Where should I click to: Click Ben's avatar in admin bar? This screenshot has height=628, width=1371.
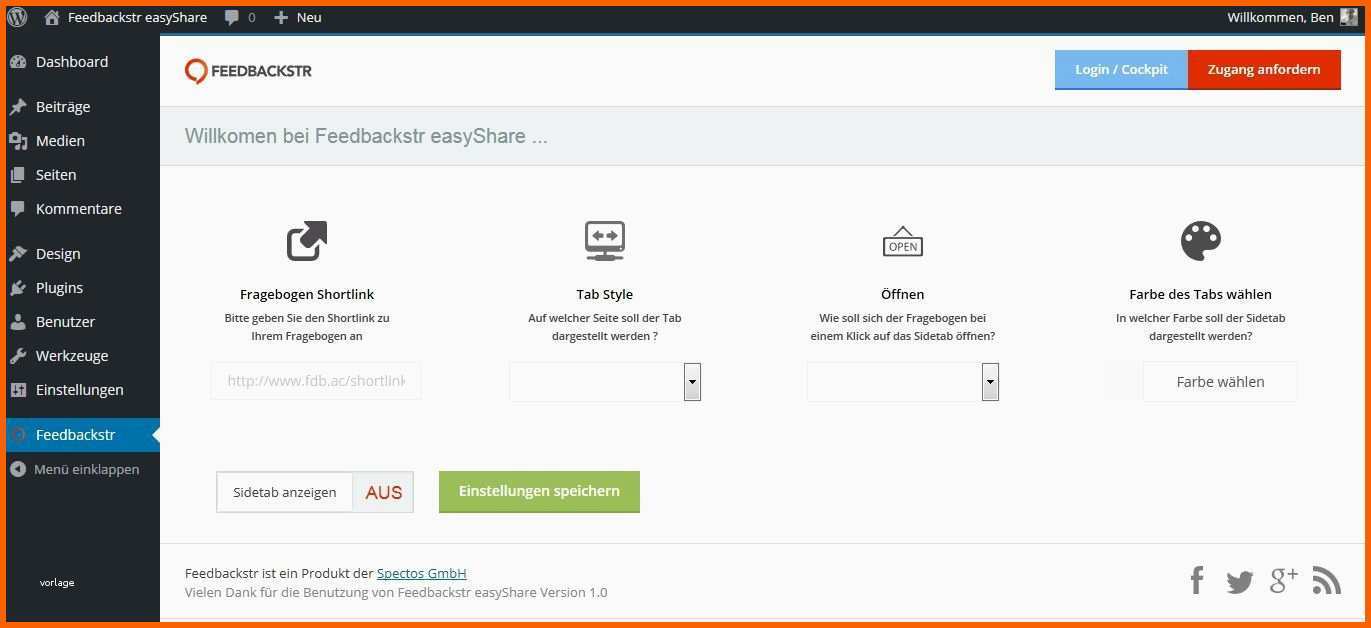pos(1349,17)
